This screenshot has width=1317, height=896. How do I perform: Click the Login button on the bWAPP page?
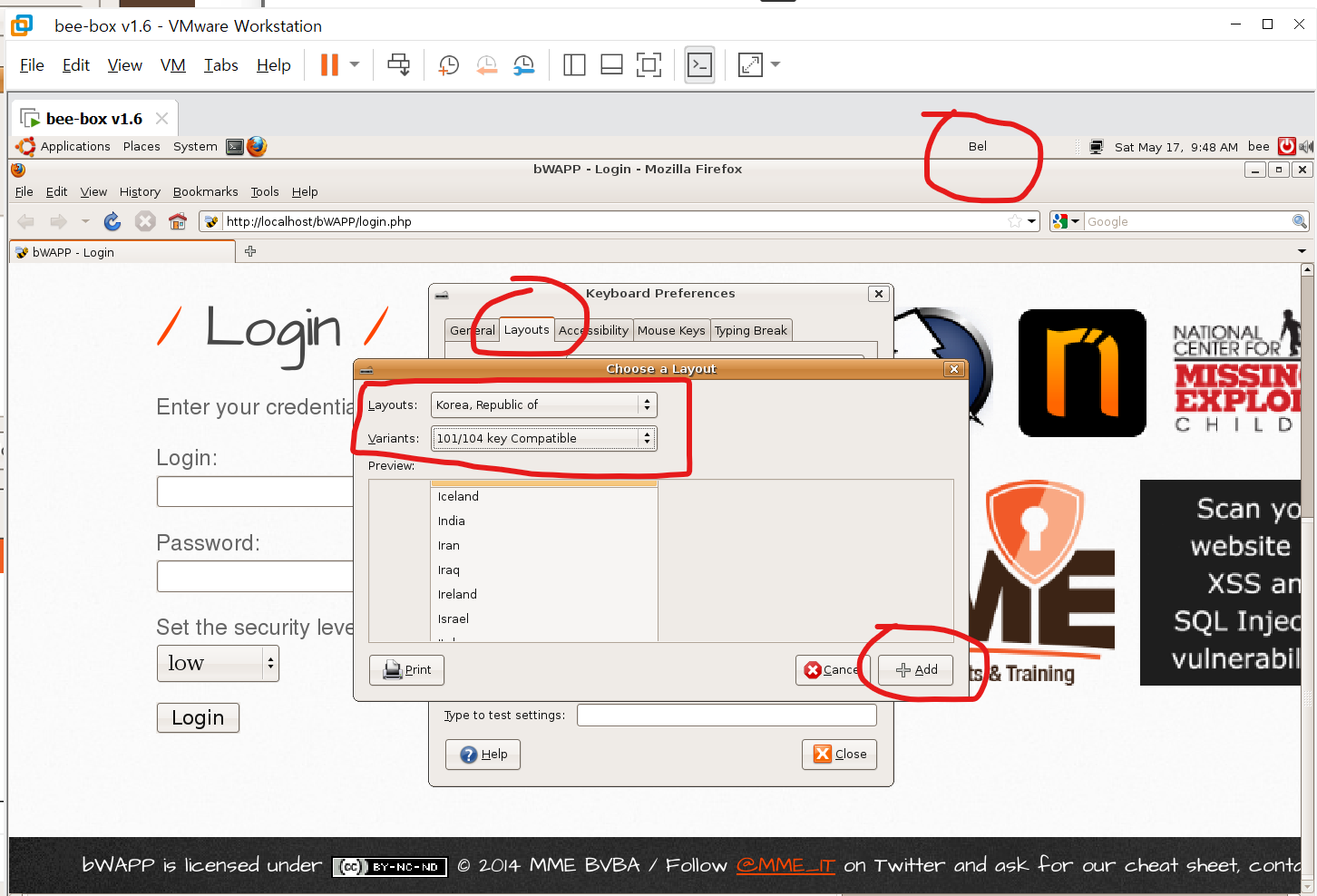click(198, 718)
